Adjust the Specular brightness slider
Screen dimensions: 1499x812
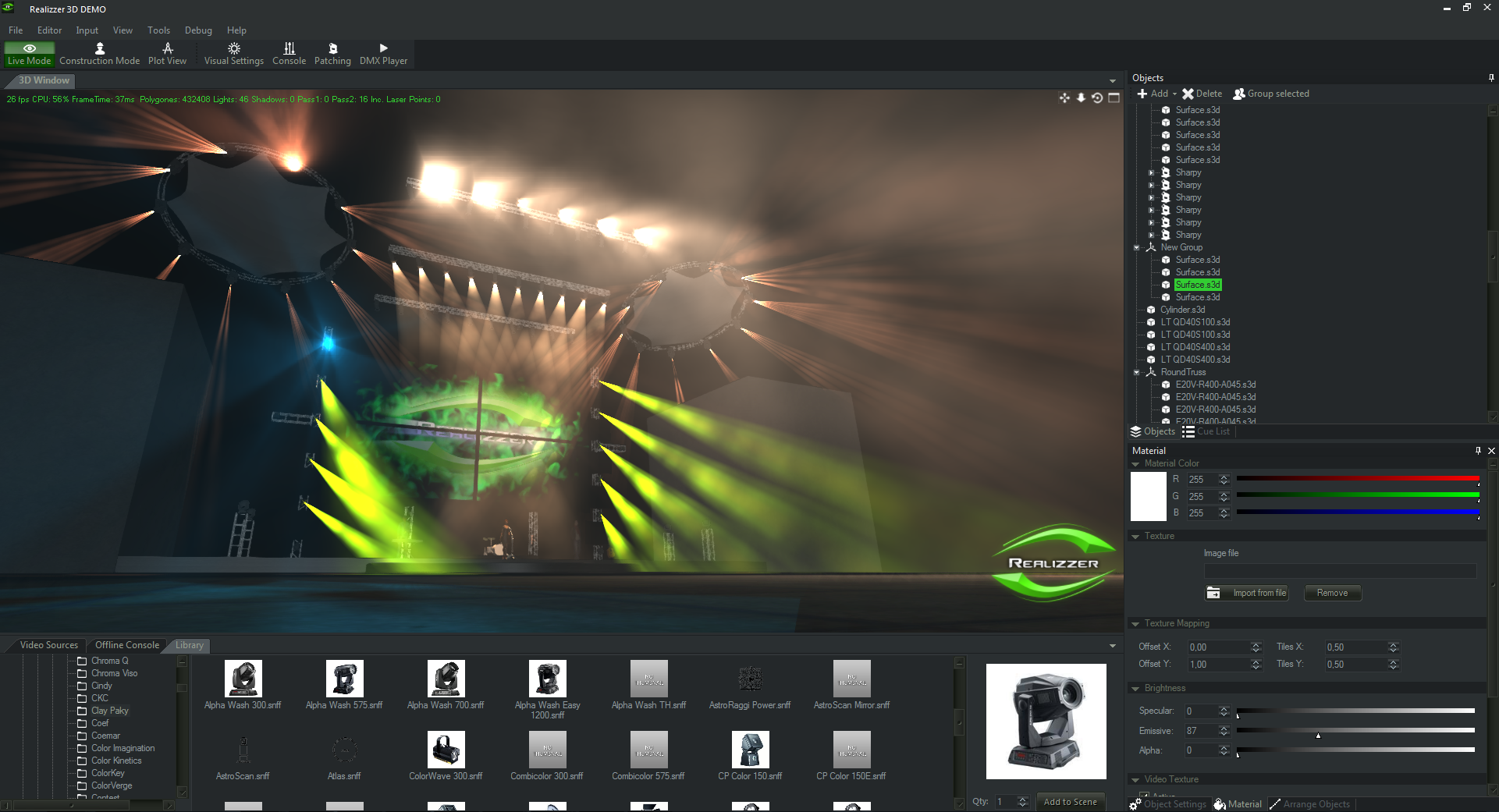click(1355, 711)
